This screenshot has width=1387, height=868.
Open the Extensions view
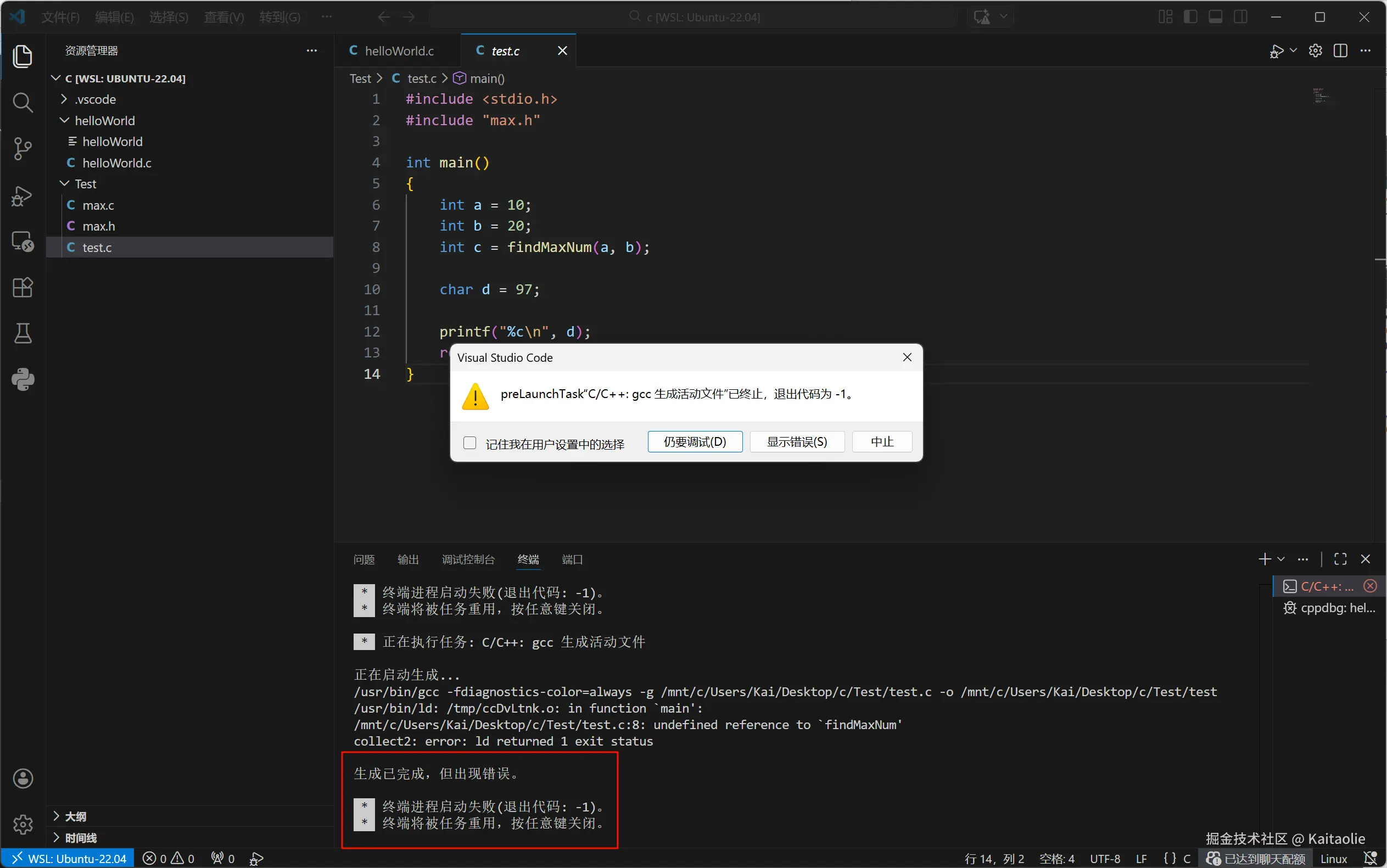click(23, 287)
